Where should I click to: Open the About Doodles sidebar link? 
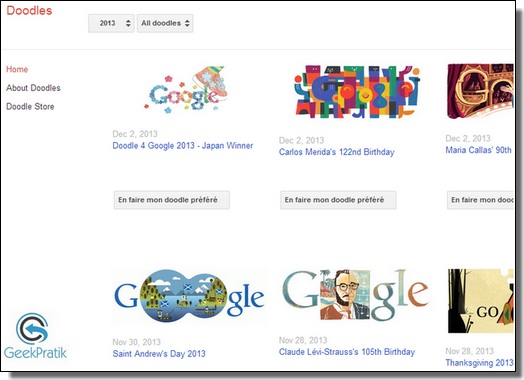[x=33, y=88]
